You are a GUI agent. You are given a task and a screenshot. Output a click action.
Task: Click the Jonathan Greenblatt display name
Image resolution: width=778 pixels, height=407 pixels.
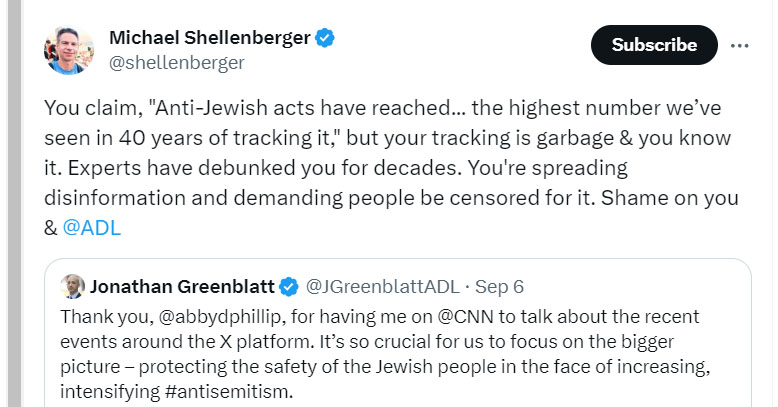click(182, 286)
